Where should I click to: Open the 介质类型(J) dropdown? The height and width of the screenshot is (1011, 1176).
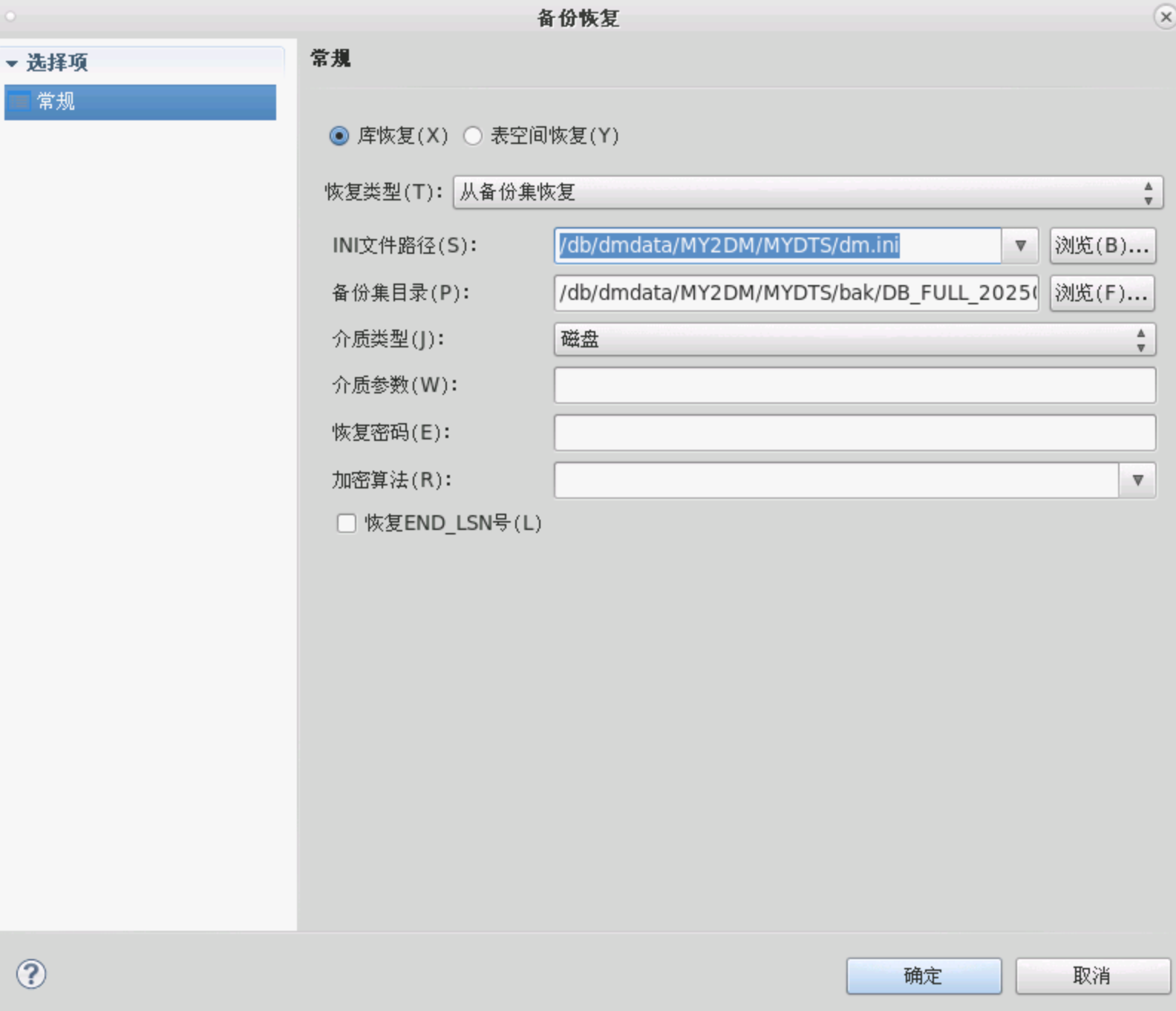[x=855, y=339]
